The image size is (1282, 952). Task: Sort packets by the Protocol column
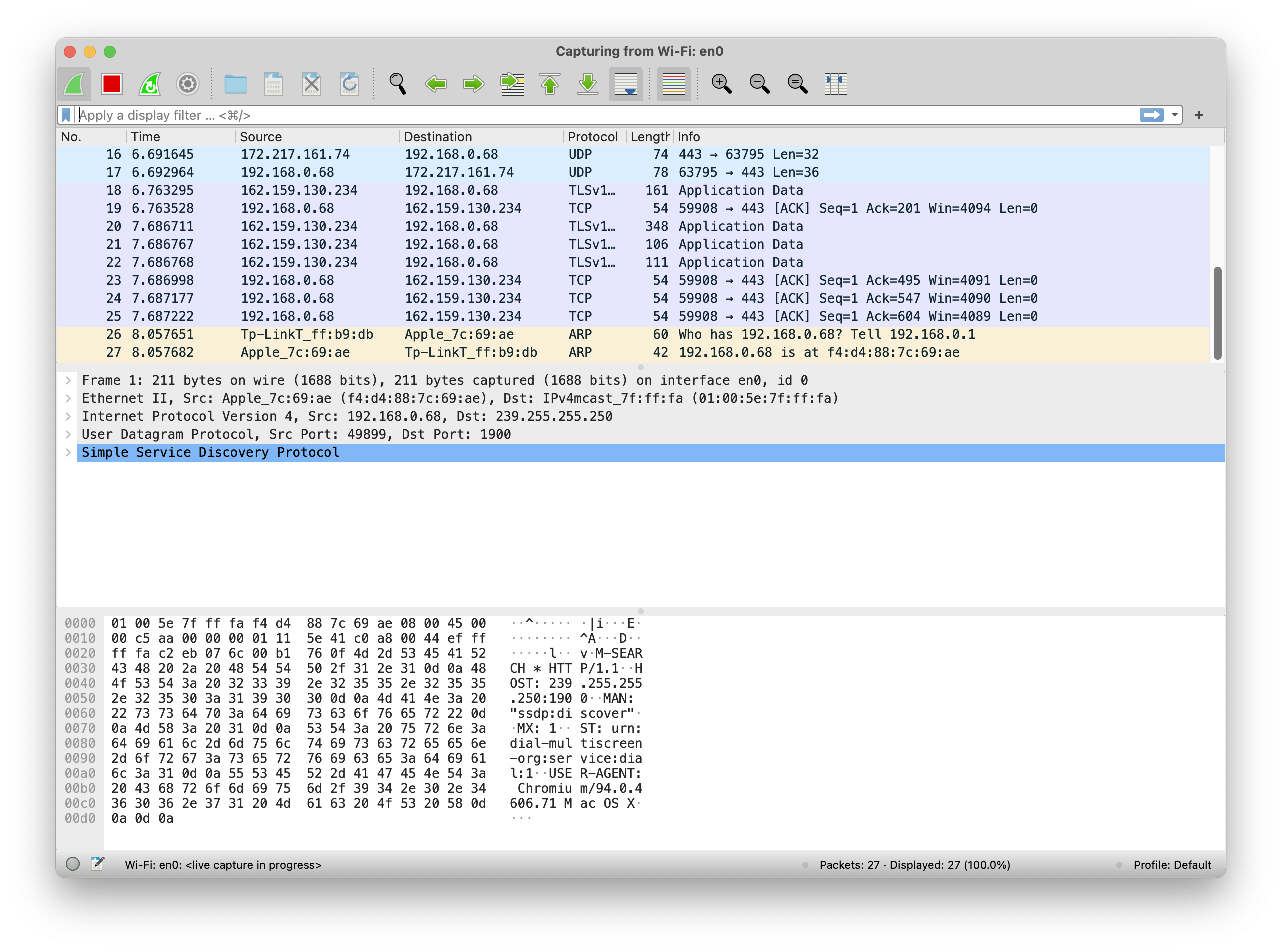pos(592,137)
